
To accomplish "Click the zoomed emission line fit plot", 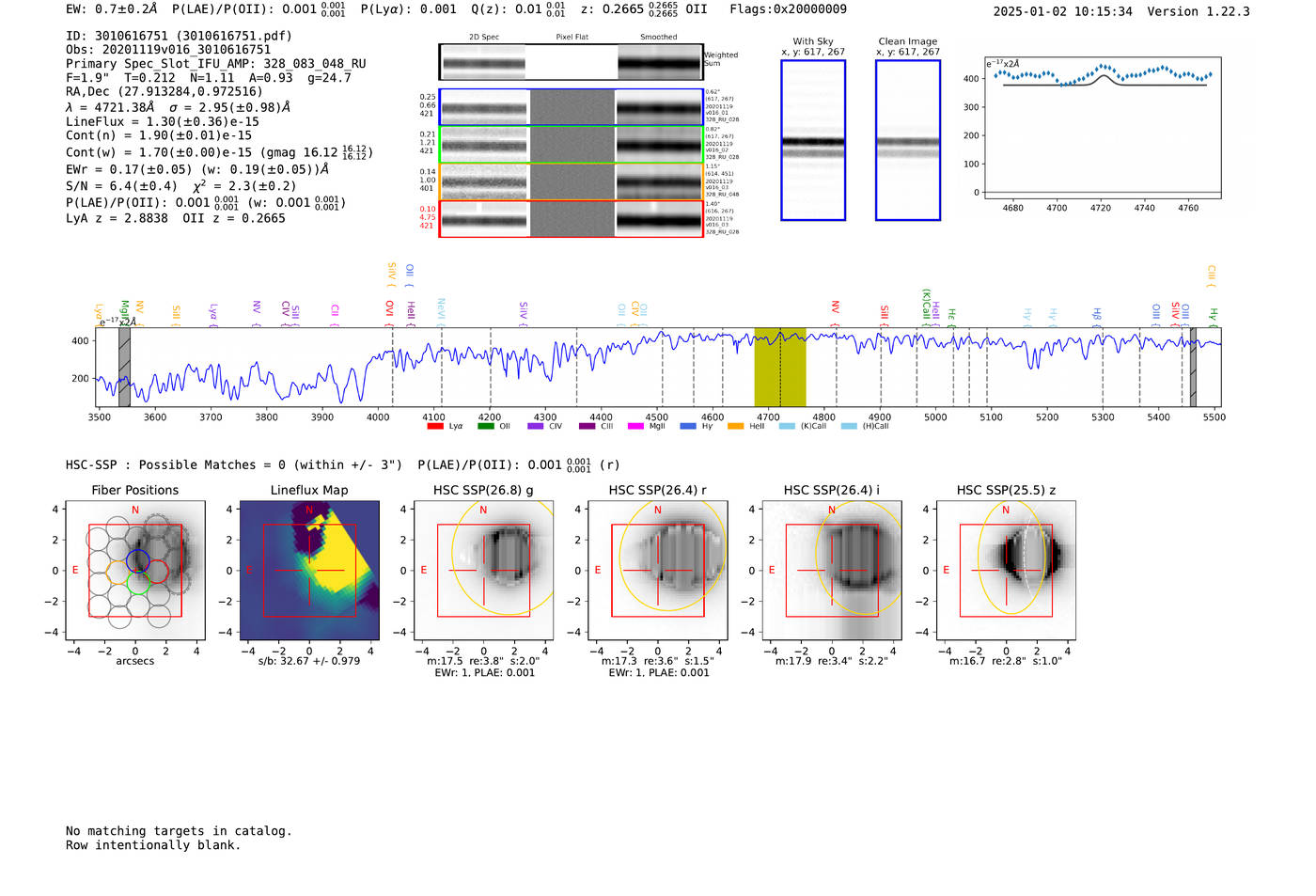I will pyautogui.click(x=1103, y=127).
